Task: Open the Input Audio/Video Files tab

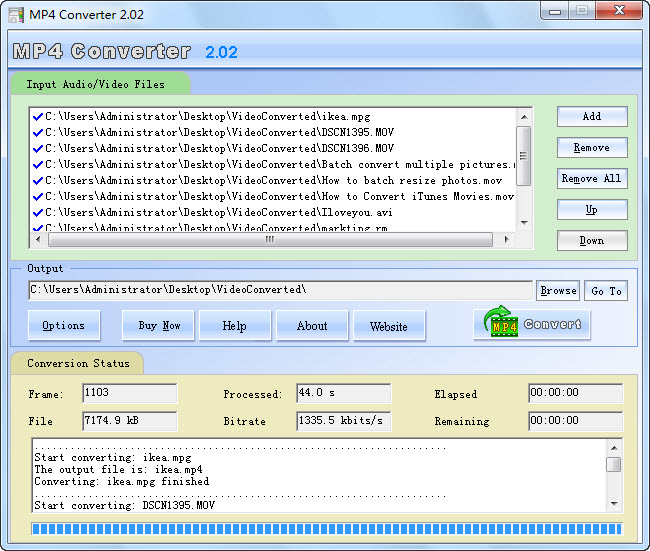Action: click(100, 84)
